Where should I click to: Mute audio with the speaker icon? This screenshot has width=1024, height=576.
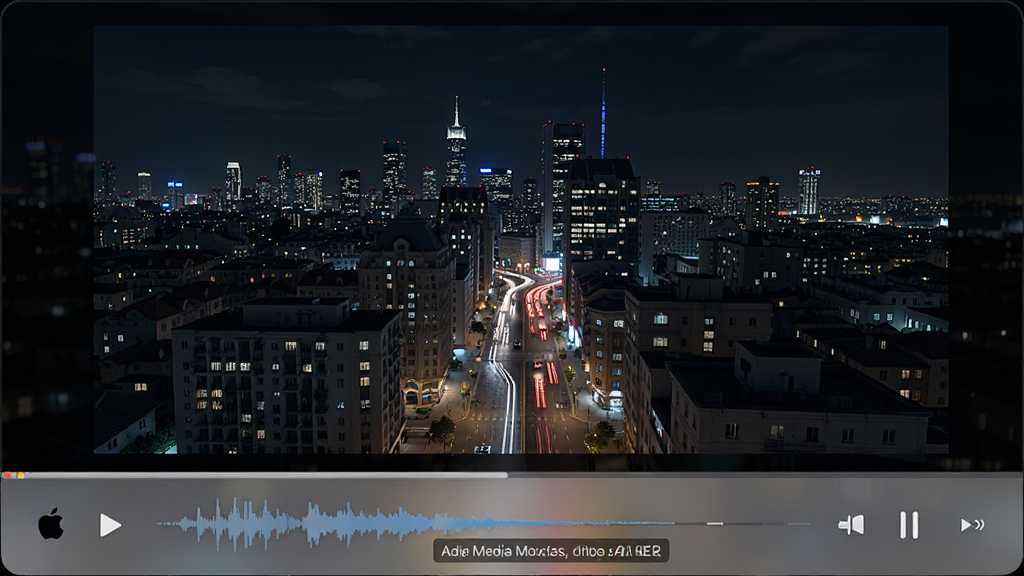pos(851,525)
